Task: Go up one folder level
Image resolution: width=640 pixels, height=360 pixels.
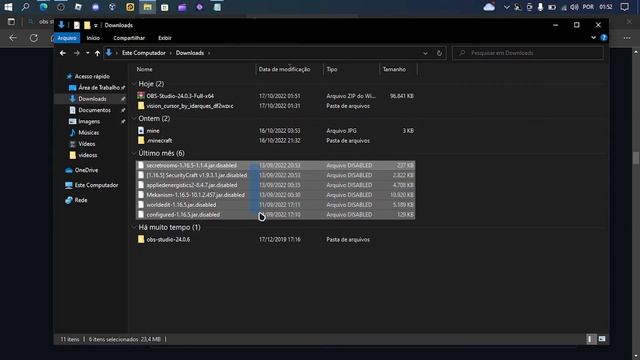Action: click(97, 53)
